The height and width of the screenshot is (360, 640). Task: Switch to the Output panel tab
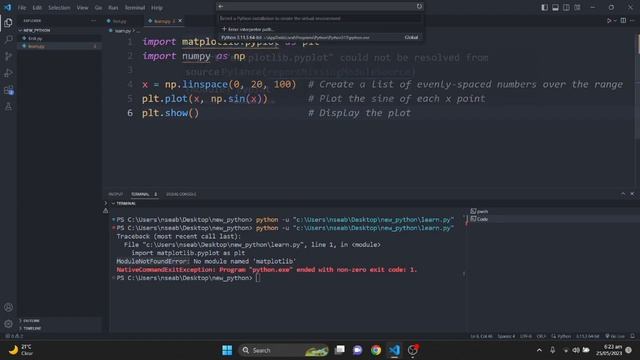(116, 194)
